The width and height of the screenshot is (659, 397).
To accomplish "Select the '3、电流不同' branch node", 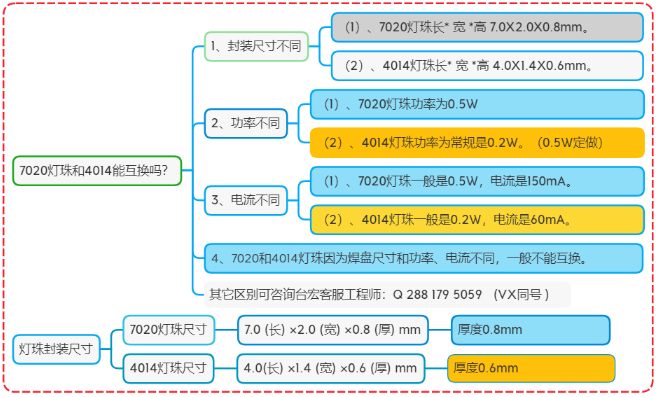I will pyautogui.click(x=246, y=200).
